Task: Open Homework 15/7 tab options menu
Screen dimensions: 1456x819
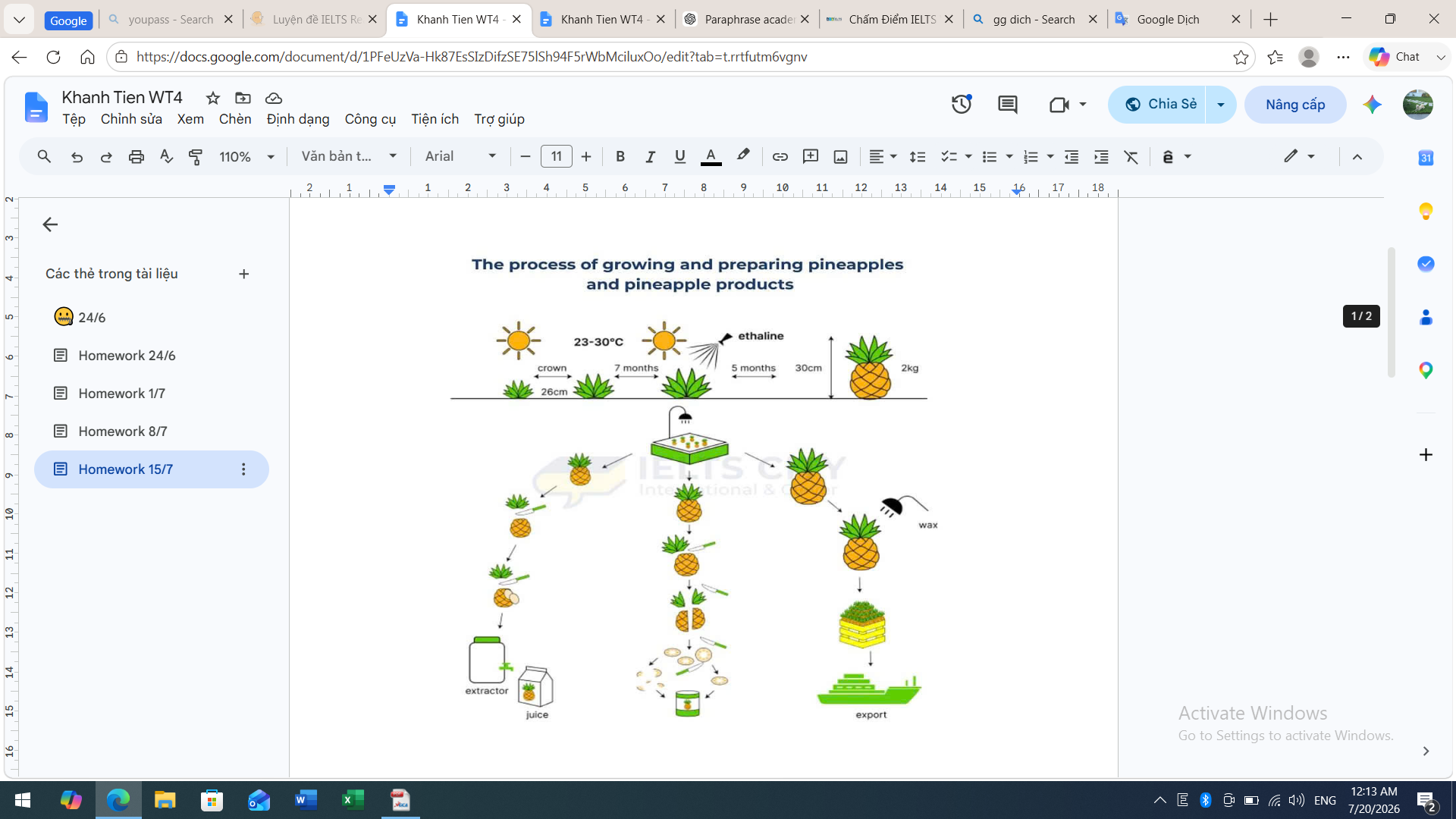Action: point(243,469)
